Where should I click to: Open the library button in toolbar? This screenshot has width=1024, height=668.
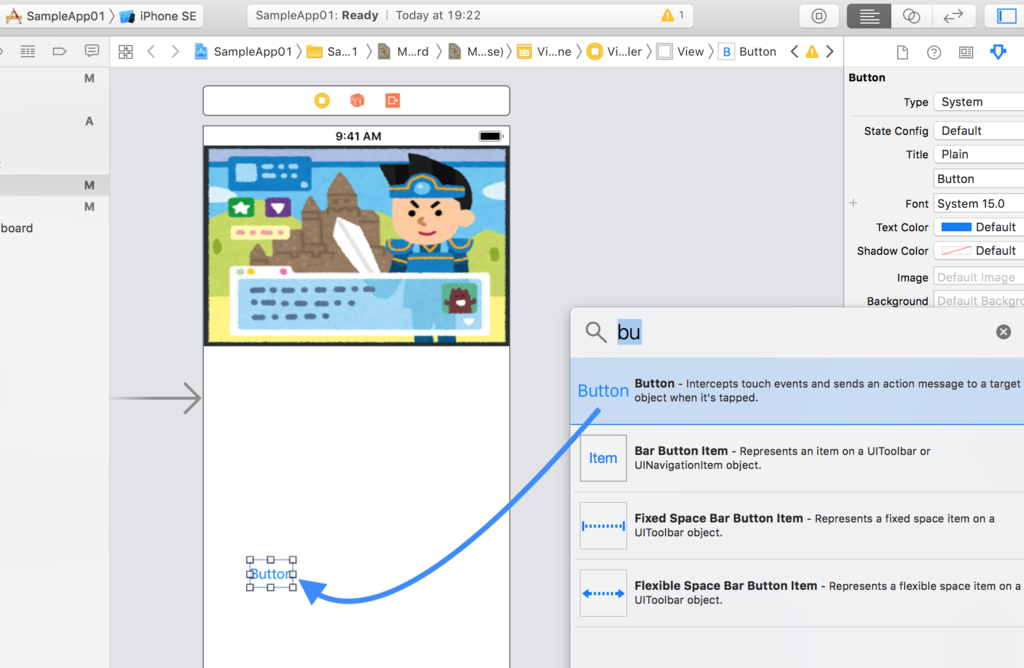pyautogui.click(x=818, y=16)
